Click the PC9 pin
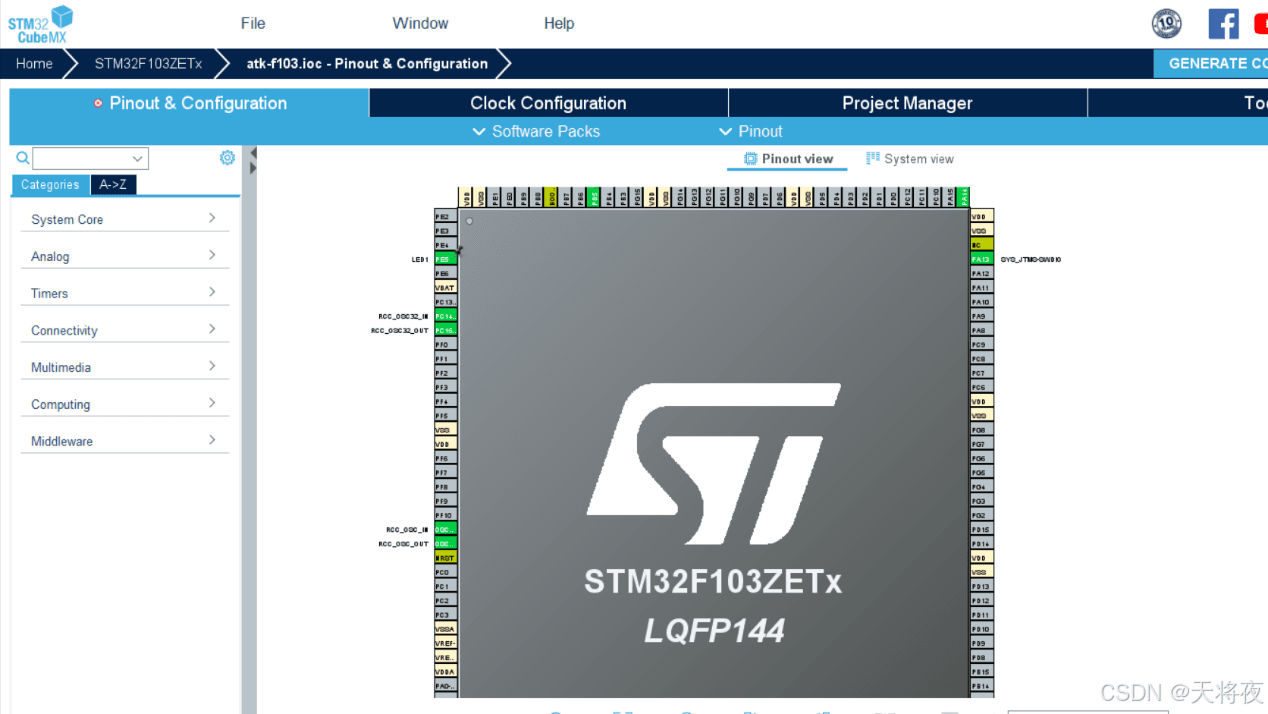The height and width of the screenshot is (714, 1268). coord(982,344)
